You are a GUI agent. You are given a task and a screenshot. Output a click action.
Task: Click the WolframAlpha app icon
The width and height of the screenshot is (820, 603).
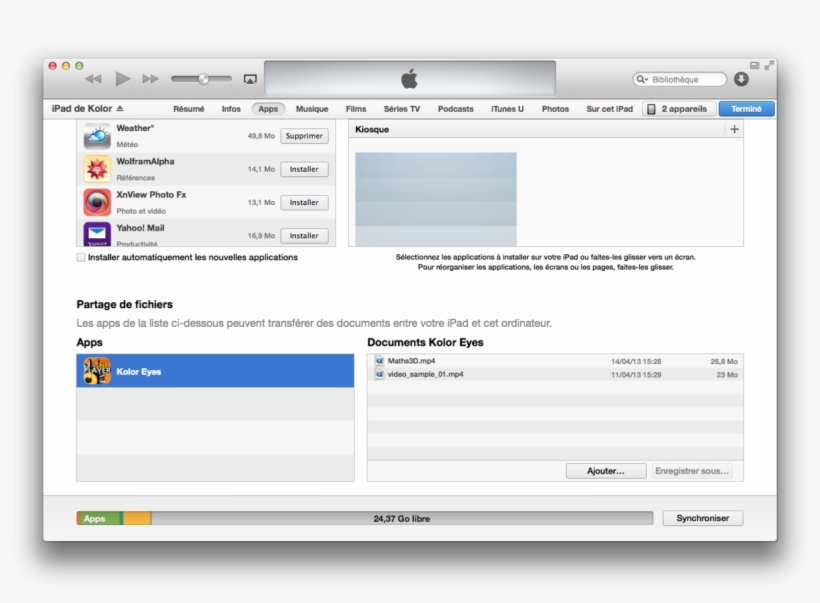tap(97, 169)
